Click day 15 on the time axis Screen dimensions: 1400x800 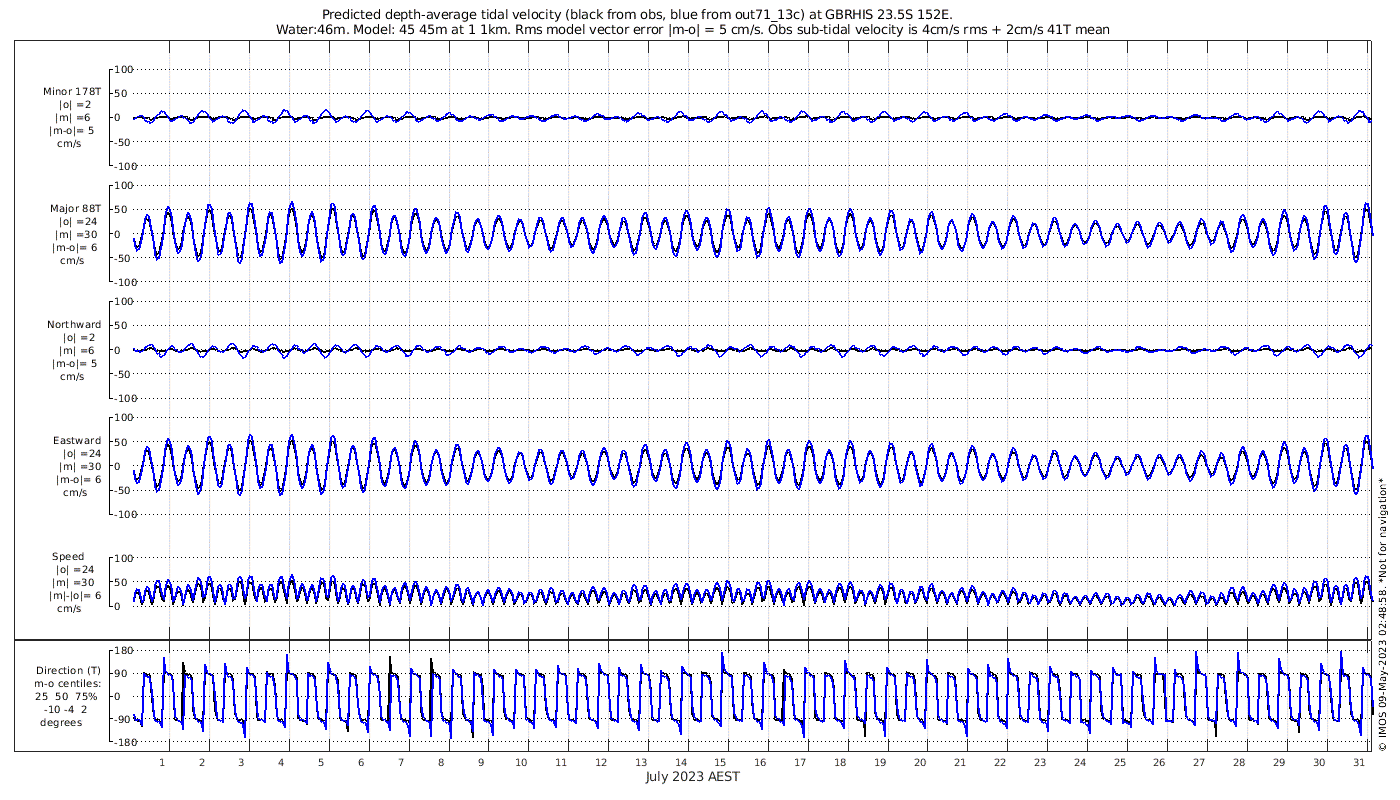click(721, 762)
